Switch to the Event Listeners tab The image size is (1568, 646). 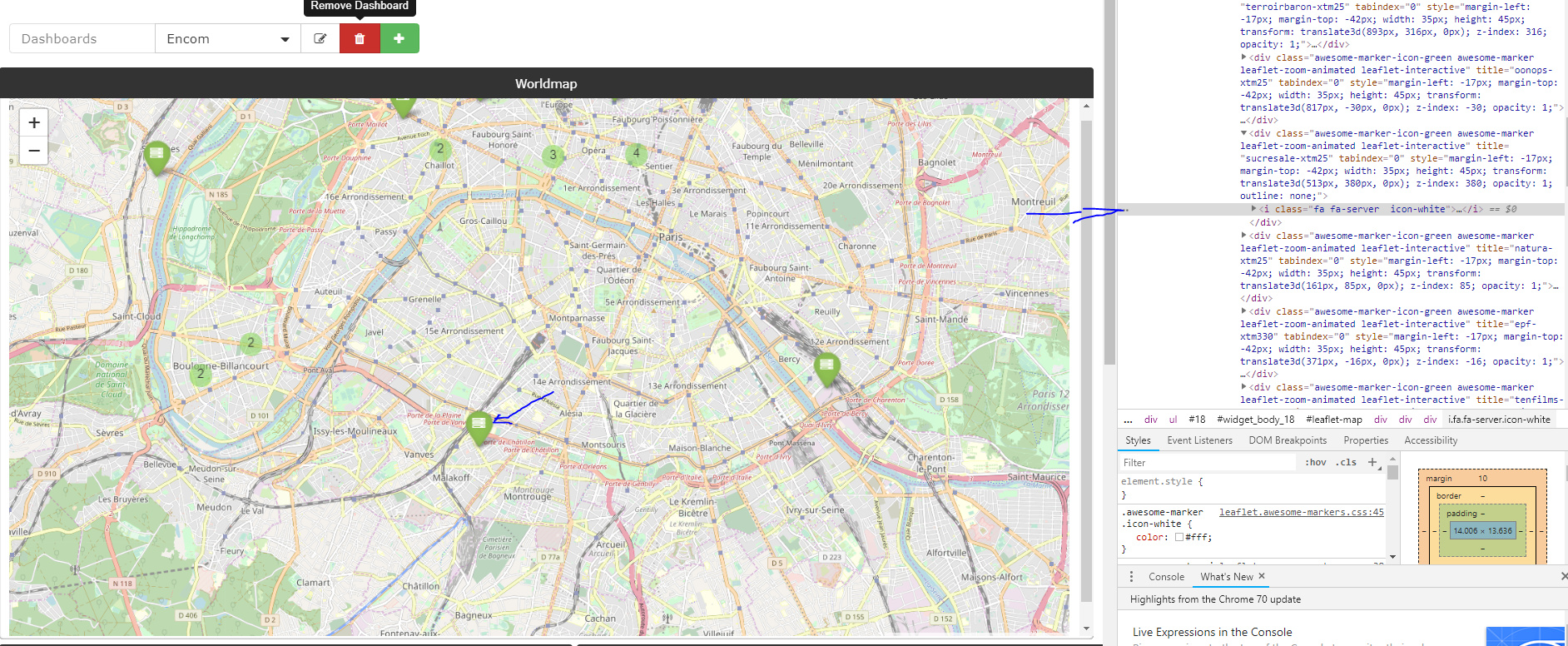point(1199,440)
